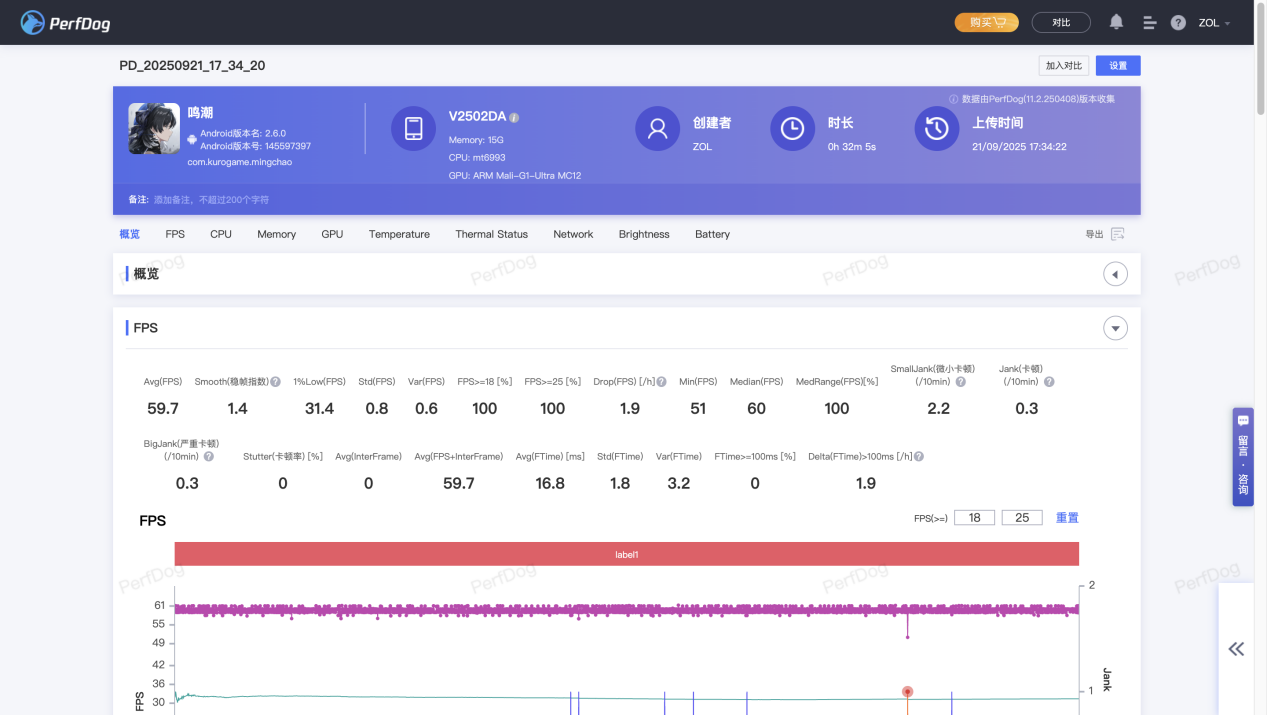
Task: Click the help question mark icon
Action: tap(1178, 23)
